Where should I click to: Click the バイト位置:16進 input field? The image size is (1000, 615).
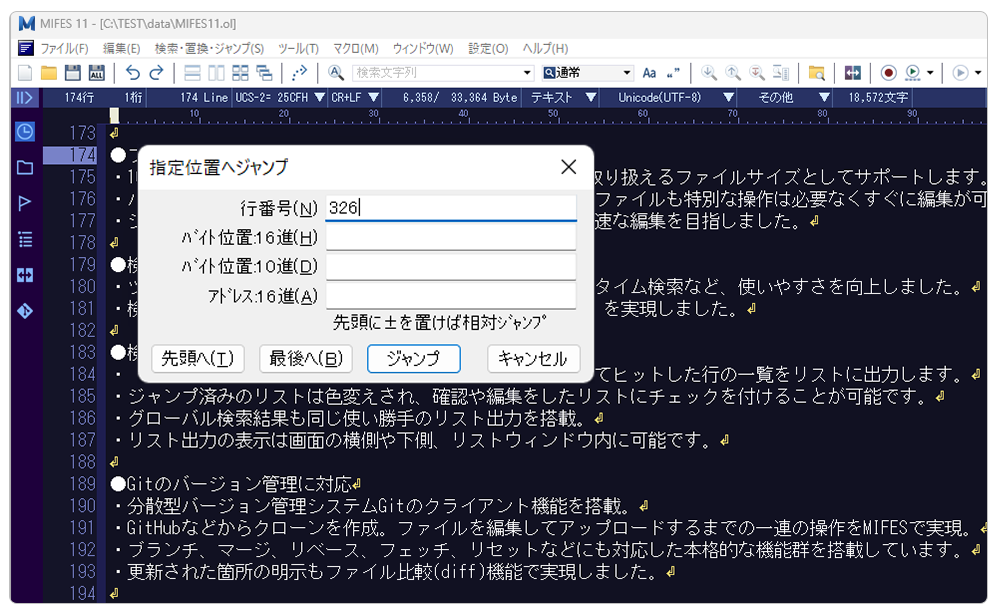click(451, 238)
